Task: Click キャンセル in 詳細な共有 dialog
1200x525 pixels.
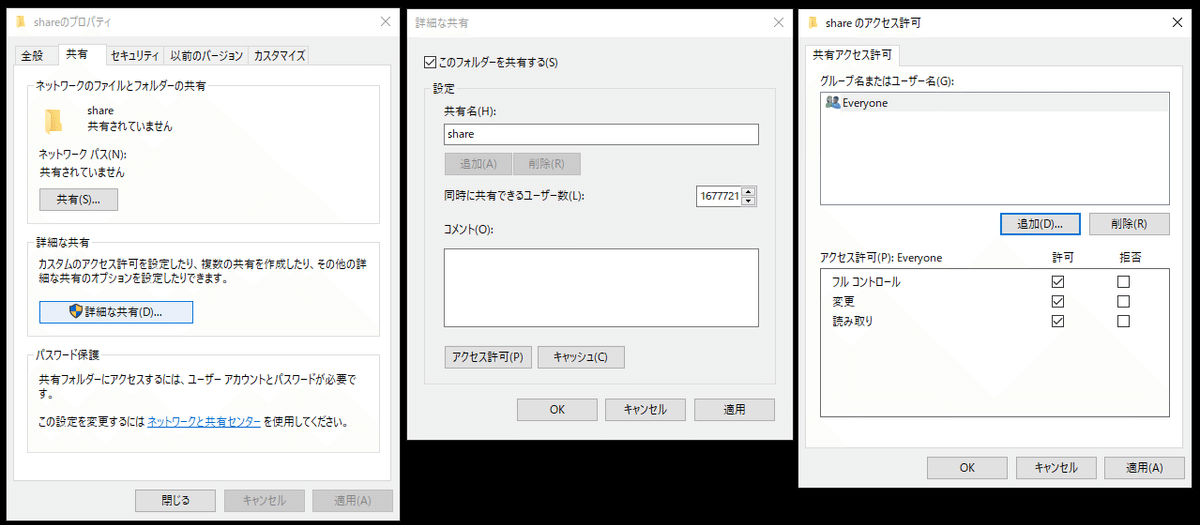Action: pyautogui.click(x=645, y=409)
